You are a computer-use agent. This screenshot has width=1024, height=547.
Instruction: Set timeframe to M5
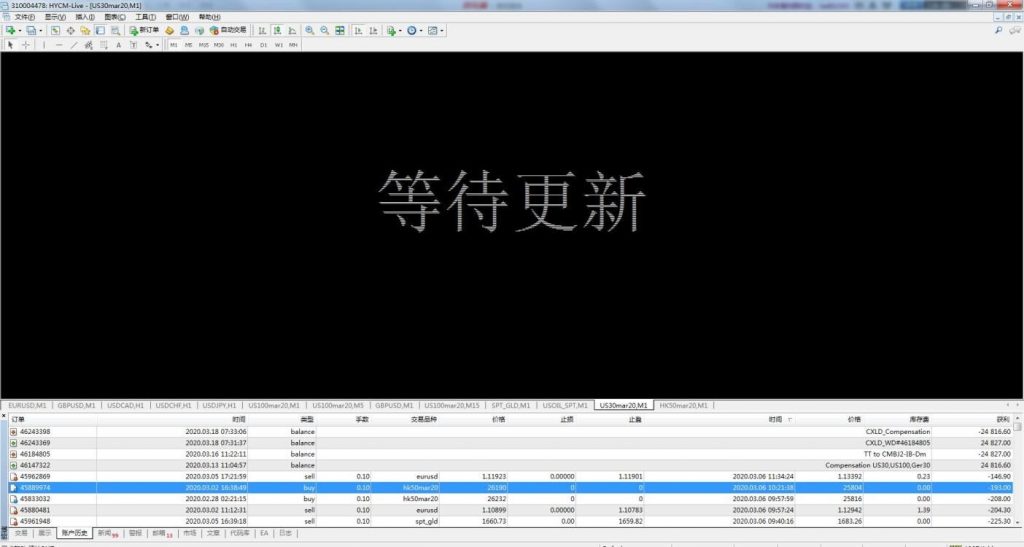188,45
